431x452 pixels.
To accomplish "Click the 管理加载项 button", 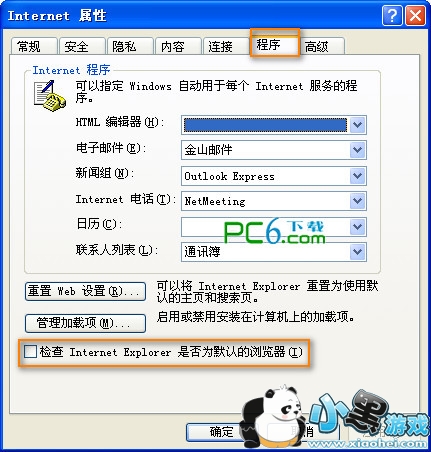I will pyautogui.click(x=85, y=323).
